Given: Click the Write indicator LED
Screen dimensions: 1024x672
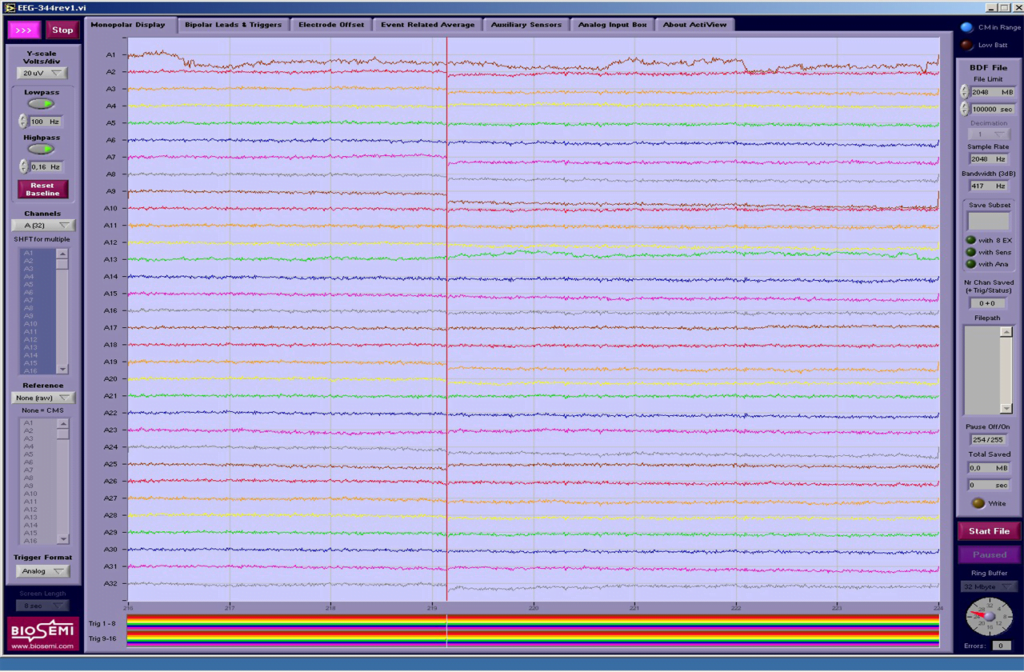Looking at the screenshot, I should pyautogui.click(x=978, y=504).
